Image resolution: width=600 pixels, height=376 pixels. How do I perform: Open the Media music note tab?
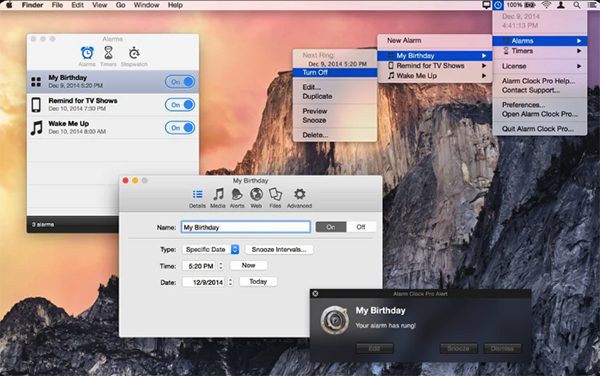(218, 194)
